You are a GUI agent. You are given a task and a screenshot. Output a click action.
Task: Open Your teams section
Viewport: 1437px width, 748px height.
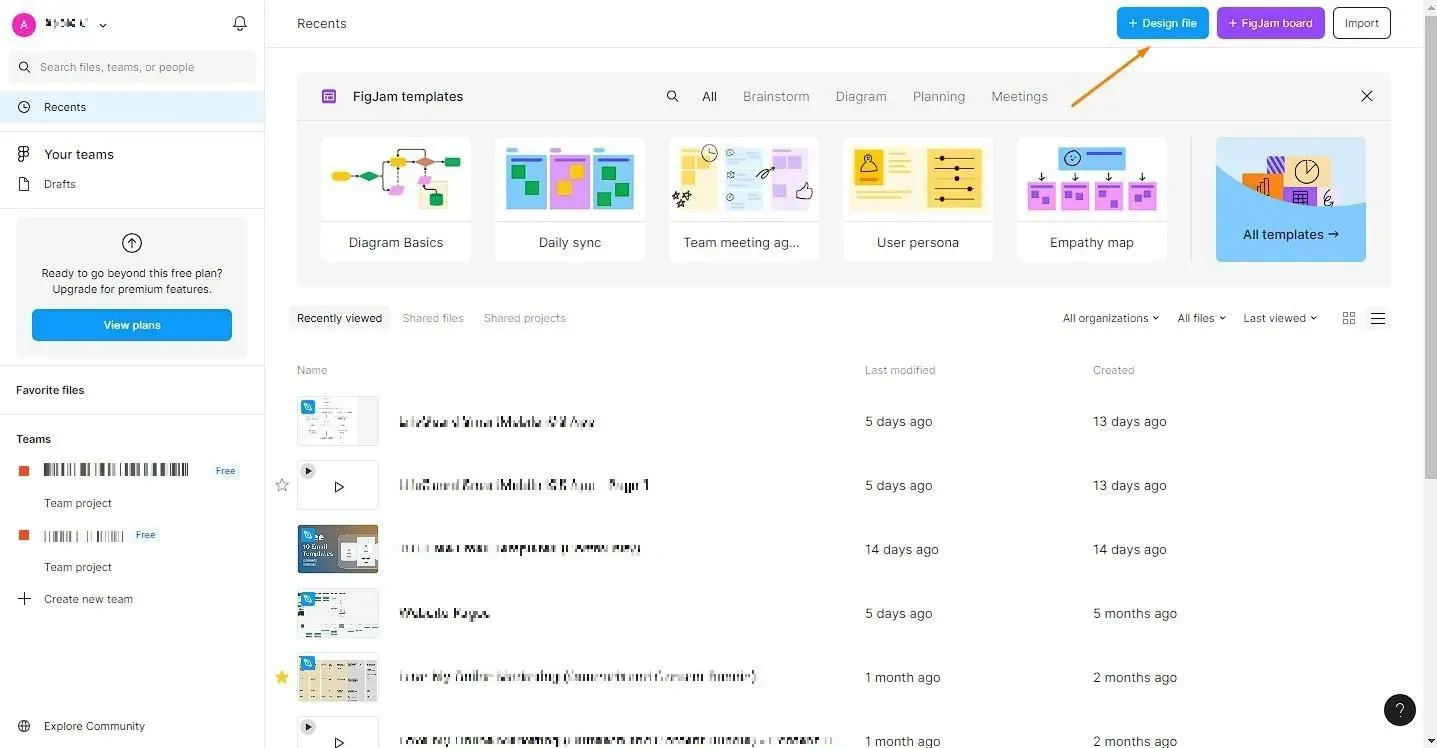click(x=79, y=154)
